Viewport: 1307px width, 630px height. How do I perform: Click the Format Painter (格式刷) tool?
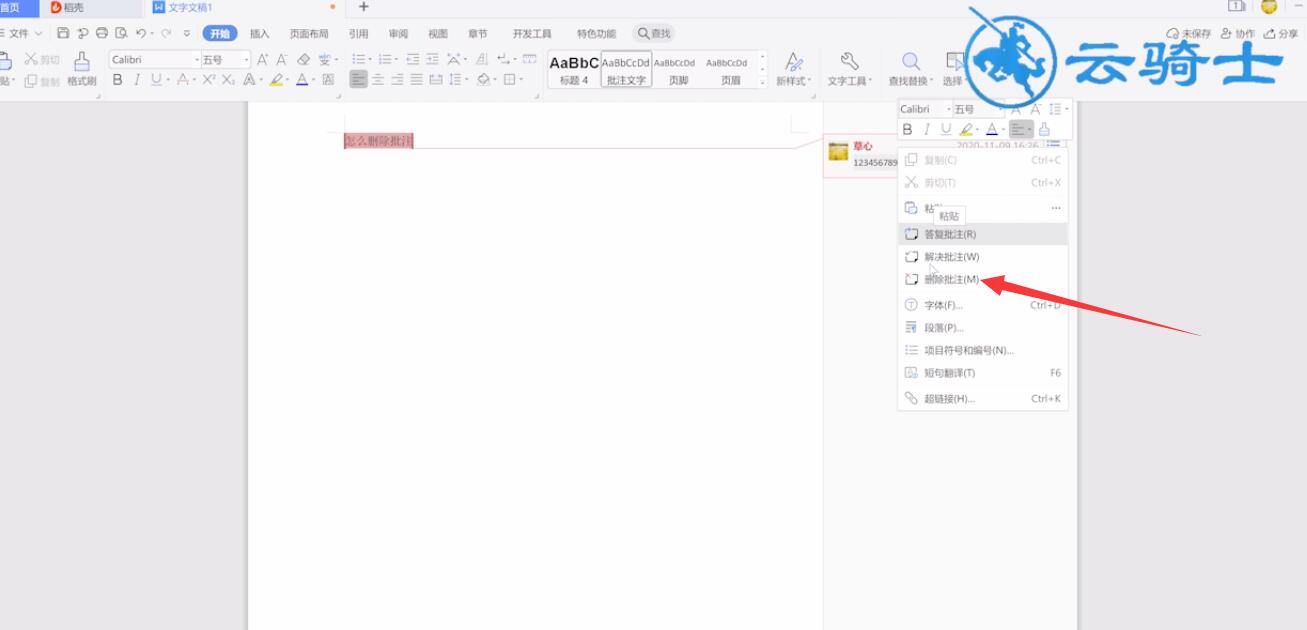coord(82,69)
